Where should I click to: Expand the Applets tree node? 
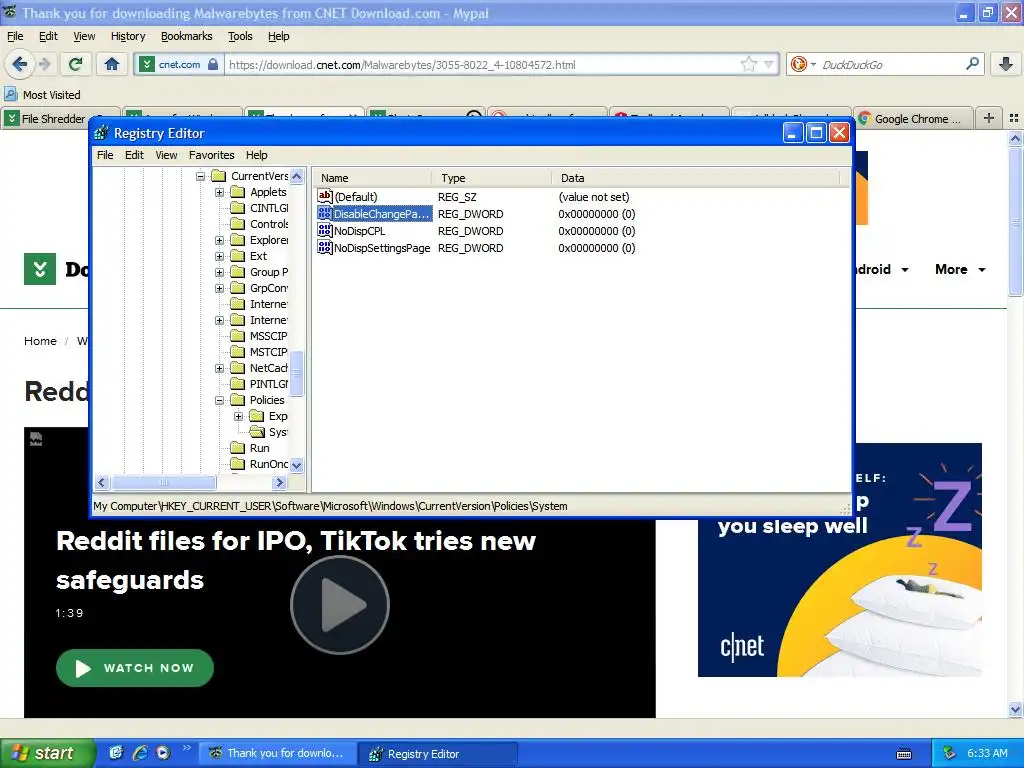click(219, 192)
